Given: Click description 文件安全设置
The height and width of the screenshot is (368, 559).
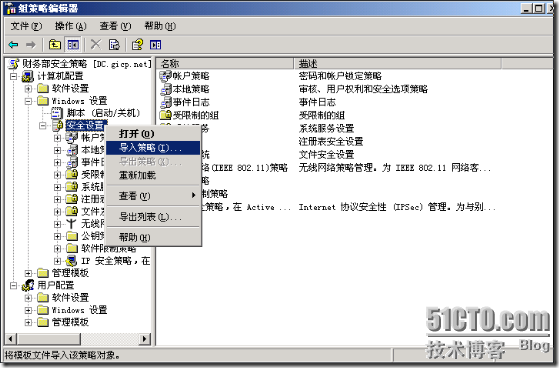Looking at the screenshot, I should tap(326, 155).
